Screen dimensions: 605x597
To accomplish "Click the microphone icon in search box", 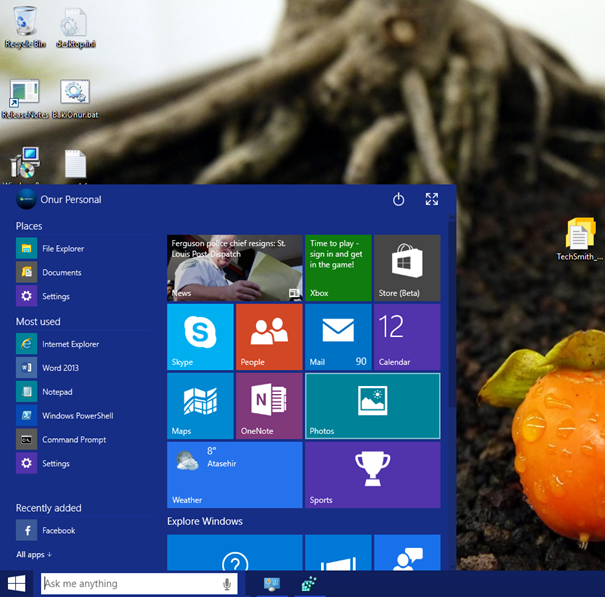I will (227, 584).
